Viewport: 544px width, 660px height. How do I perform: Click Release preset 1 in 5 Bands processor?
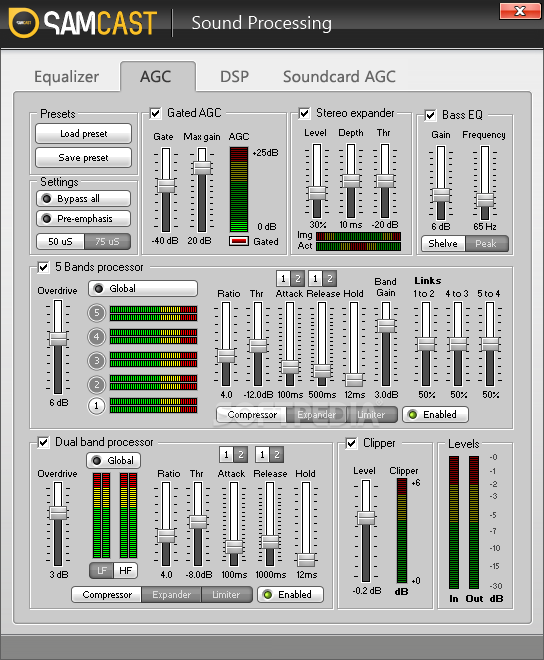pyautogui.click(x=315, y=279)
